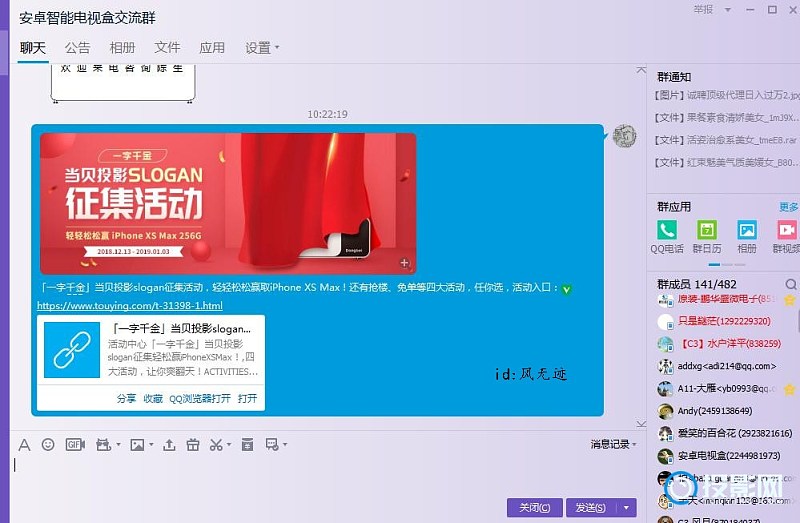Image resolution: width=800 pixels, height=523 pixels.
Task: Switch to the 文件 tab
Action: pos(167,47)
